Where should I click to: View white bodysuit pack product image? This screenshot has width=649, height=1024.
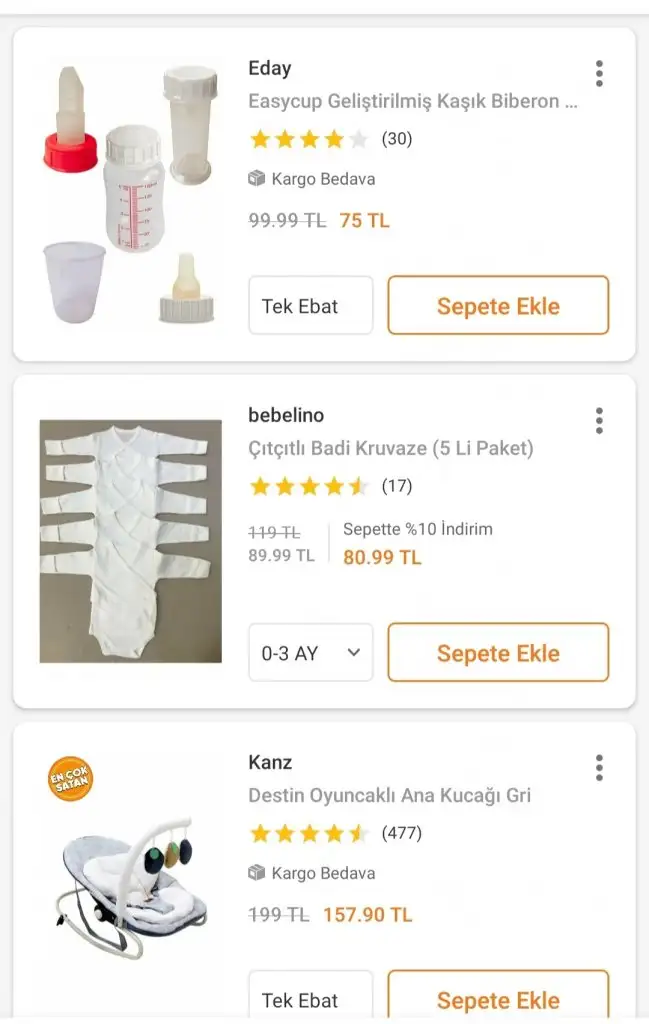(x=130, y=540)
